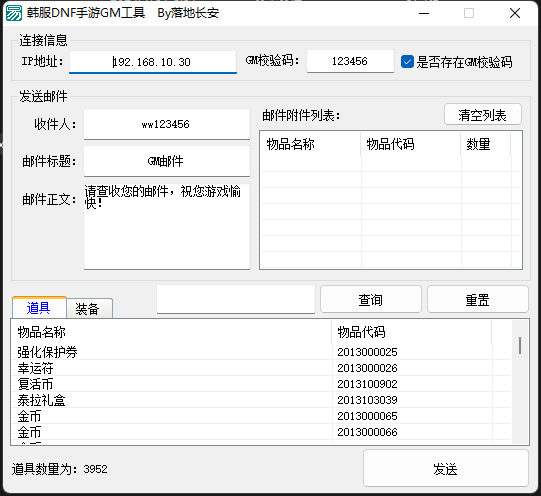Close the GM tool window
541x496 pixels.
click(515, 13)
